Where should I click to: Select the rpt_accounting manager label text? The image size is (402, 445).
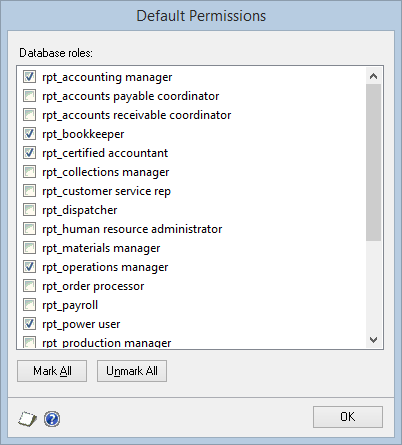tap(107, 77)
